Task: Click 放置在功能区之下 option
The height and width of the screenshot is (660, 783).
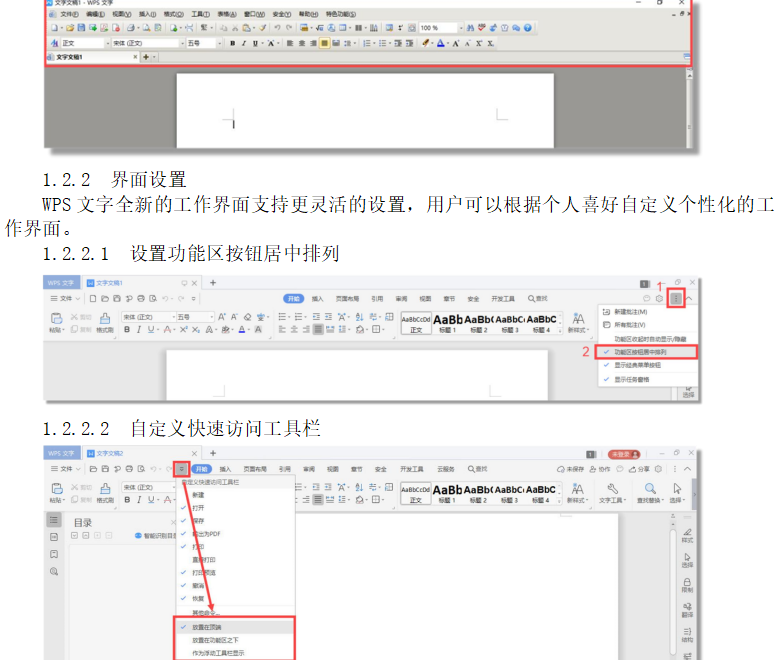Action: 215,639
